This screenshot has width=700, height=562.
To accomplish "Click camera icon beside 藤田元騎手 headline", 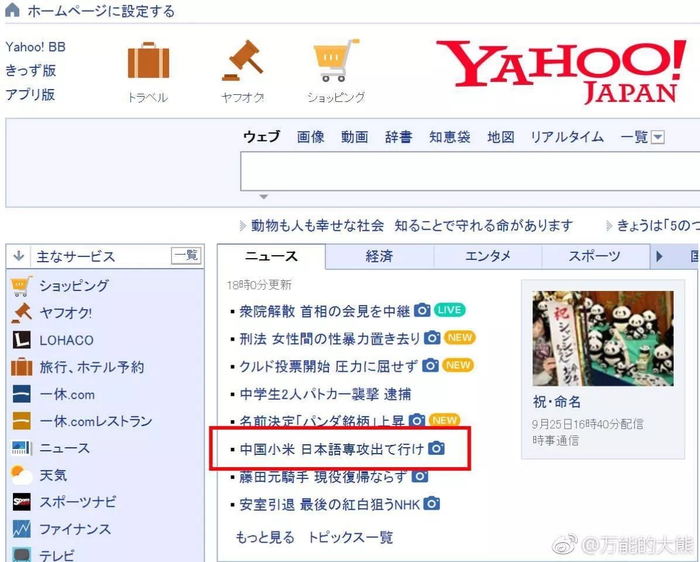I will pyautogui.click(x=420, y=476).
